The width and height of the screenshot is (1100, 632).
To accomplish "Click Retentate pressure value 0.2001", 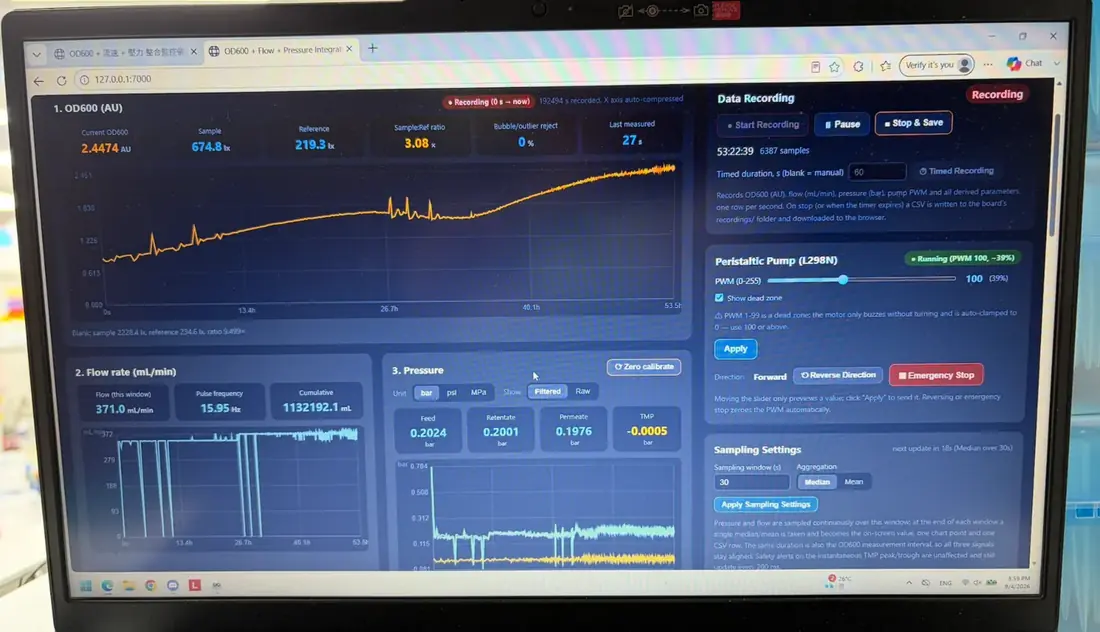I will (x=501, y=432).
